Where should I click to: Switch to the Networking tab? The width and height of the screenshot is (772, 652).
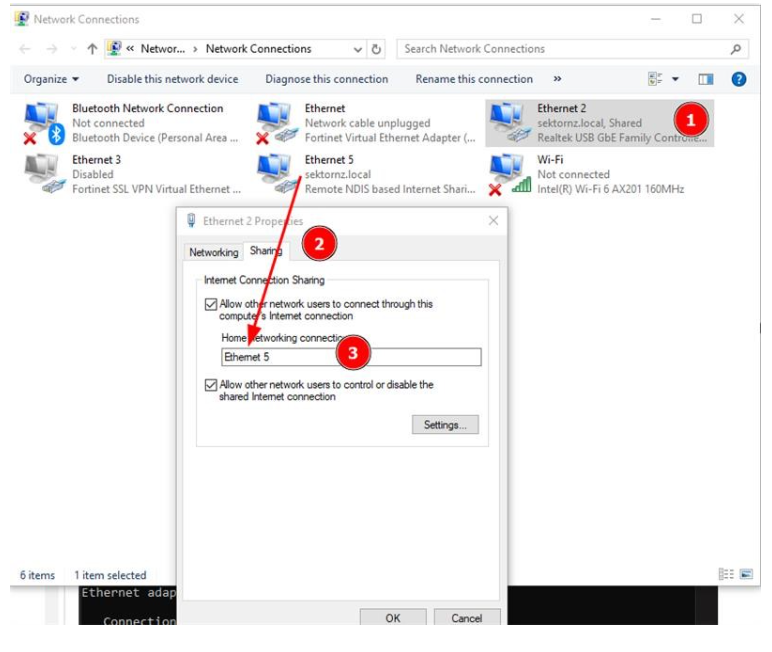pyautogui.click(x=214, y=252)
